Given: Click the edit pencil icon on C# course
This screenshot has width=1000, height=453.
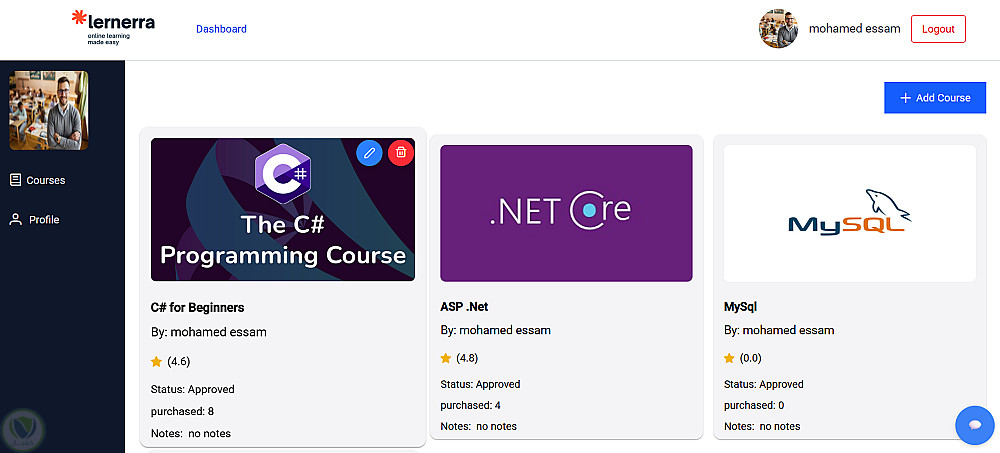Looking at the screenshot, I should point(369,153).
